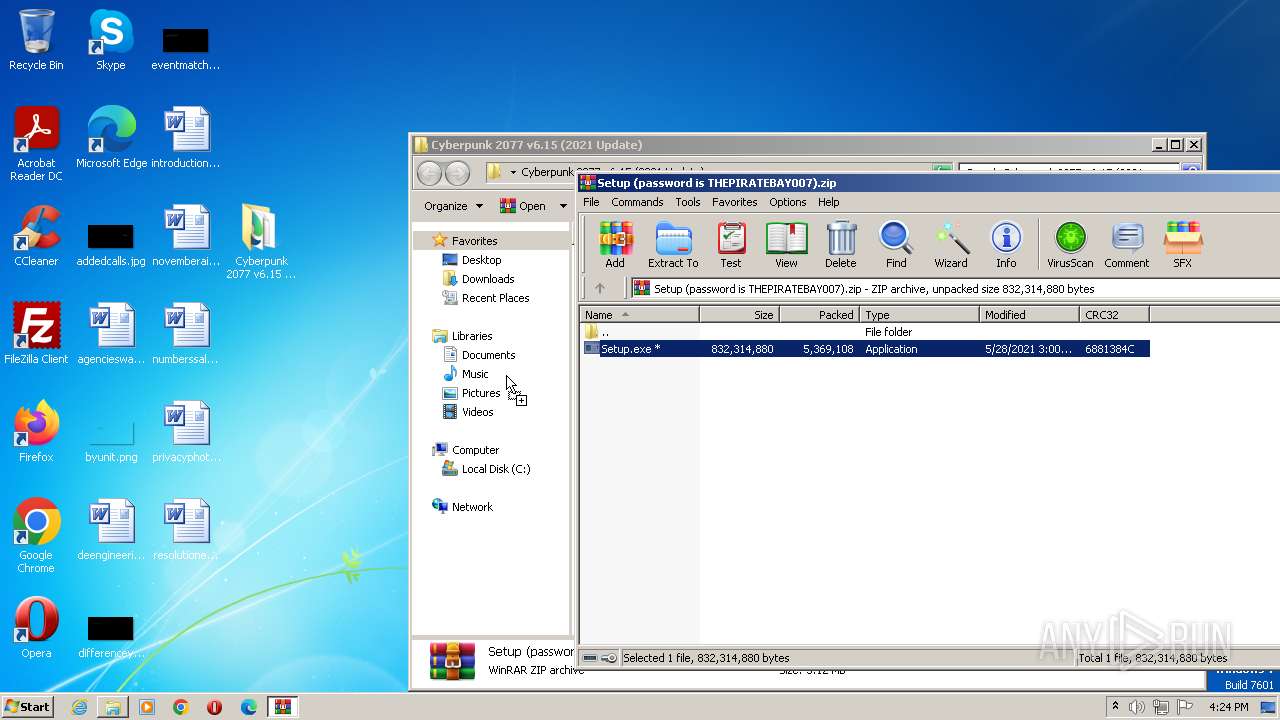Select Videos library in navigation pane
This screenshot has height=720, width=1280.
tap(477, 412)
